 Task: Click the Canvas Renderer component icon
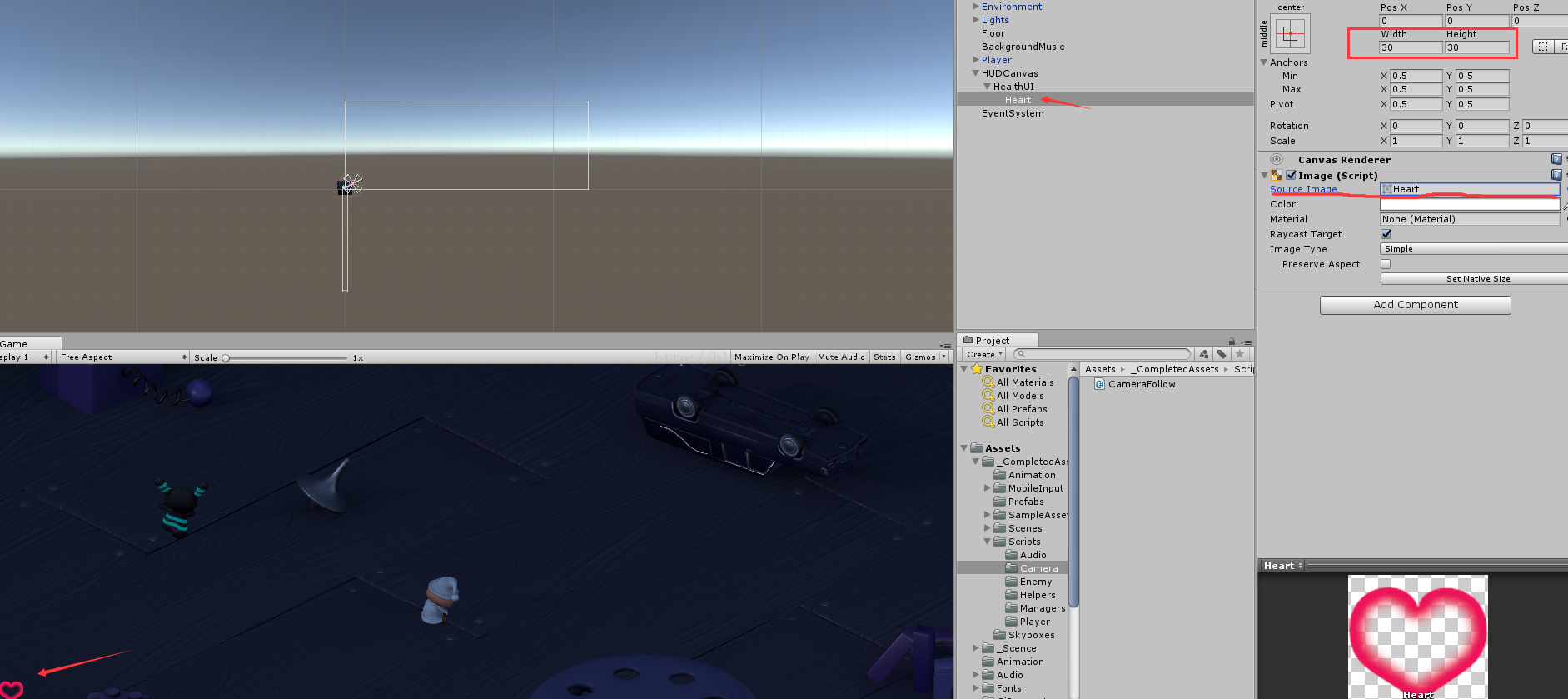(x=1277, y=159)
